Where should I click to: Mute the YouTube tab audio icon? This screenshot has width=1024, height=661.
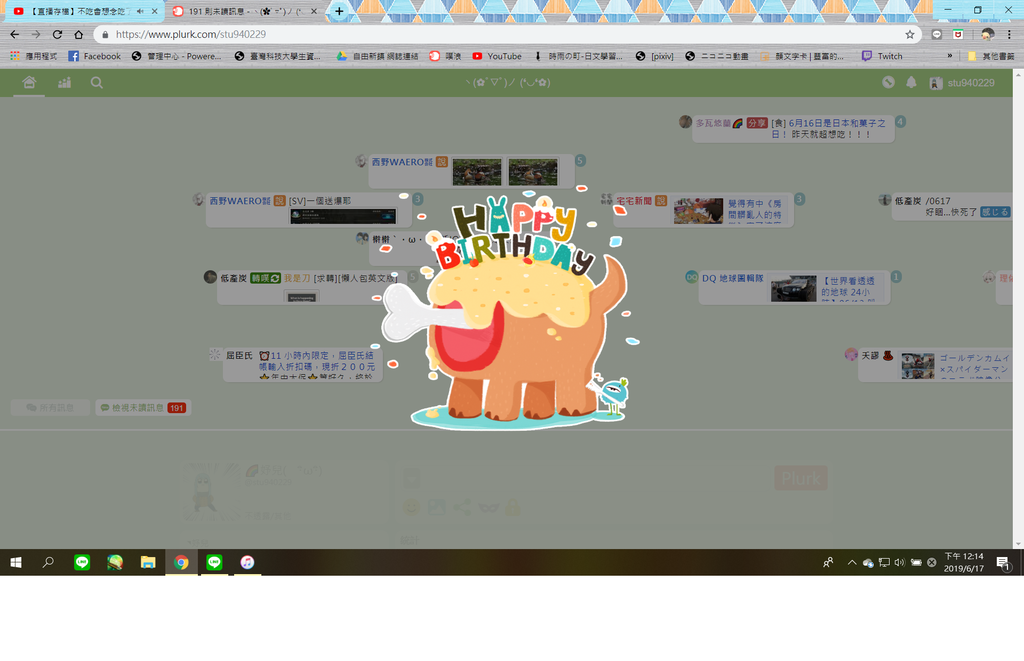tap(140, 11)
